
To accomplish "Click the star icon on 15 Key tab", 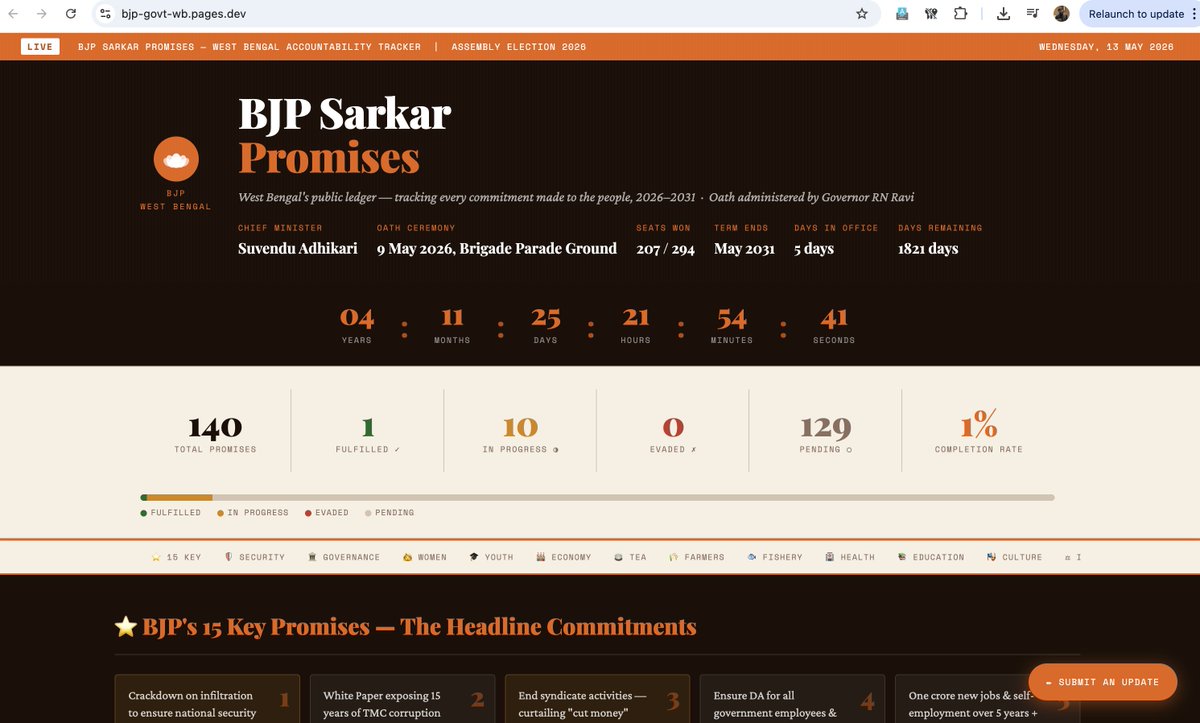I will 155,557.
